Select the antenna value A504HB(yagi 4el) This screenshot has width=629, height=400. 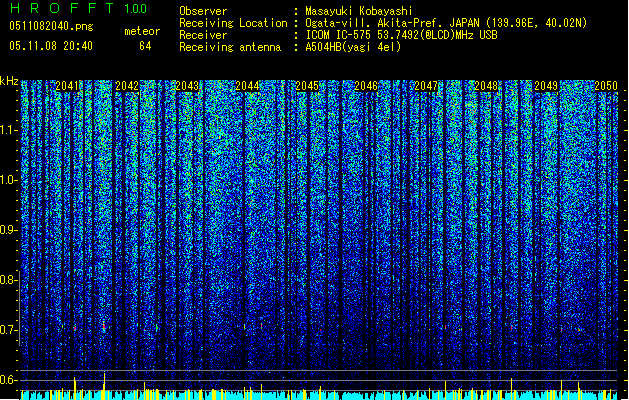[x=353, y=47]
